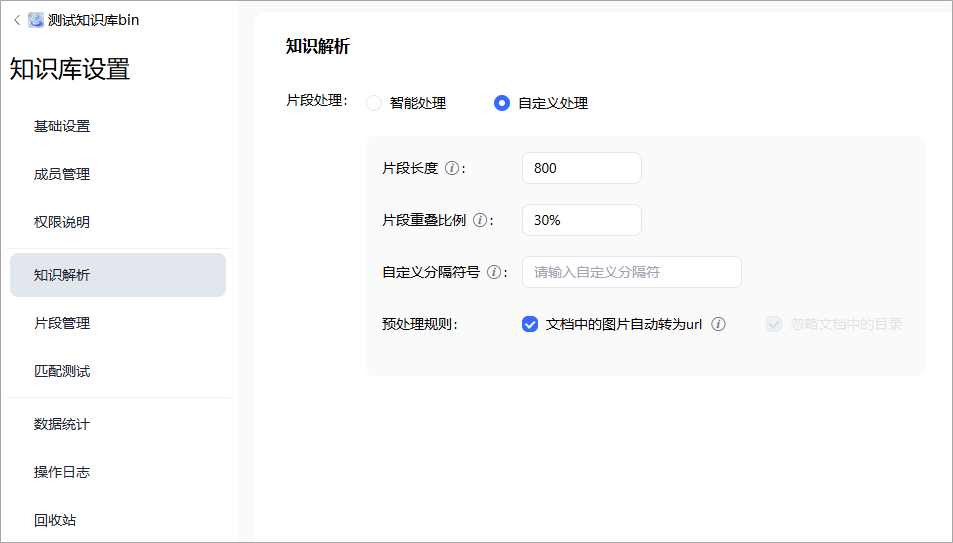This screenshot has height=543, width=953.
Task: Open the info icon next to 片段长度
Action: (x=452, y=168)
